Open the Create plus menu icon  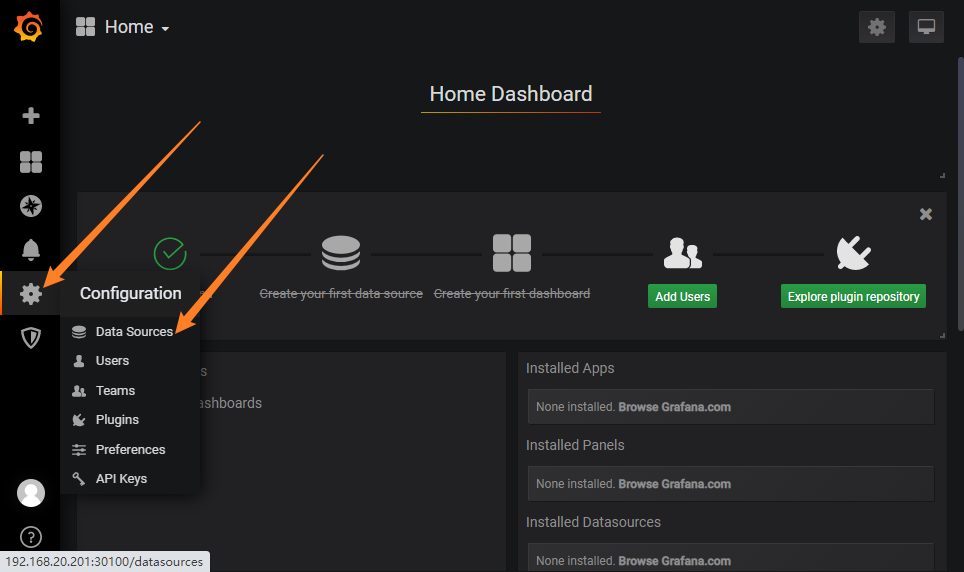31,116
